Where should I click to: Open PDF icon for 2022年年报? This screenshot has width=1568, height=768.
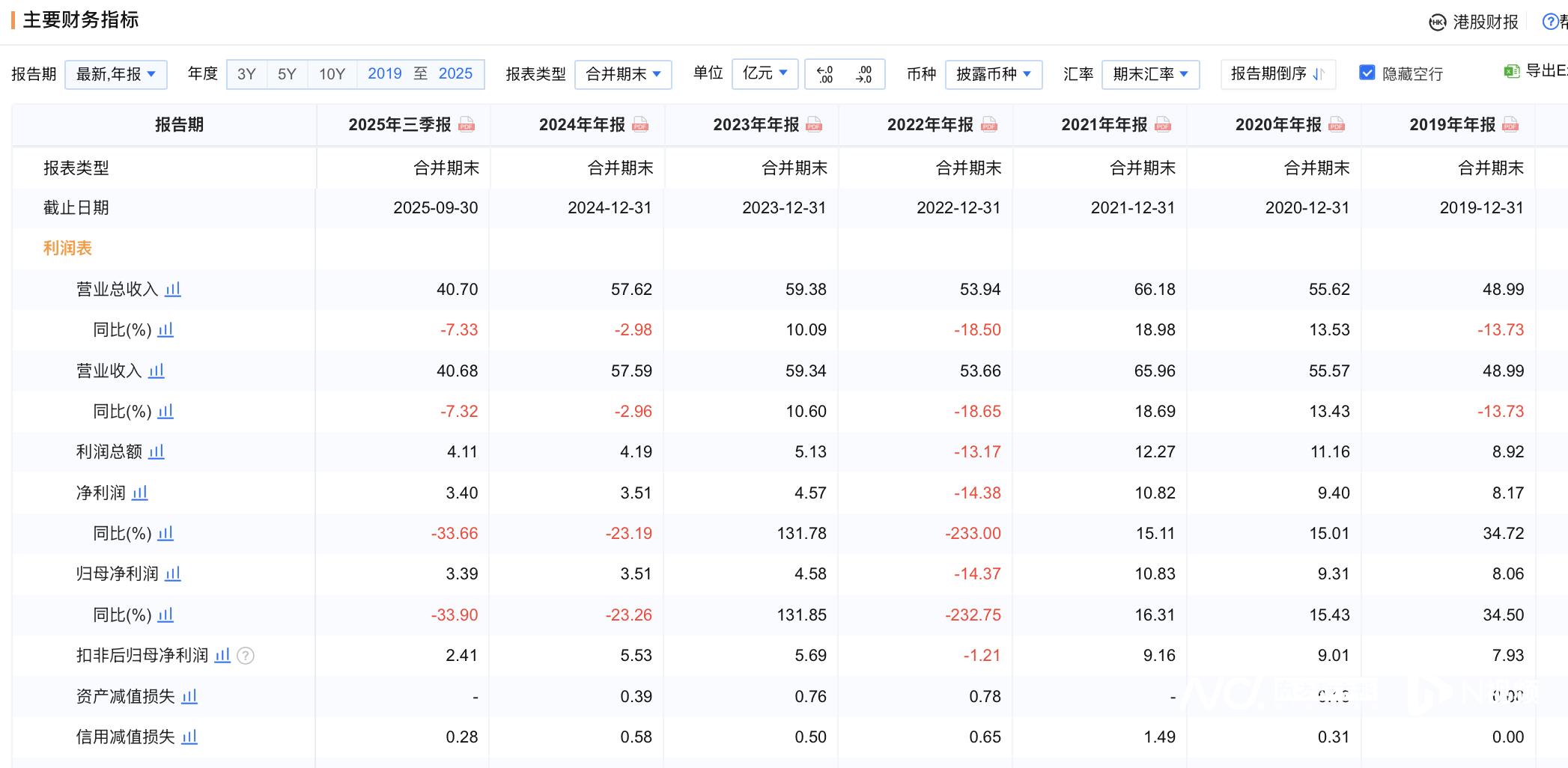point(989,124)
